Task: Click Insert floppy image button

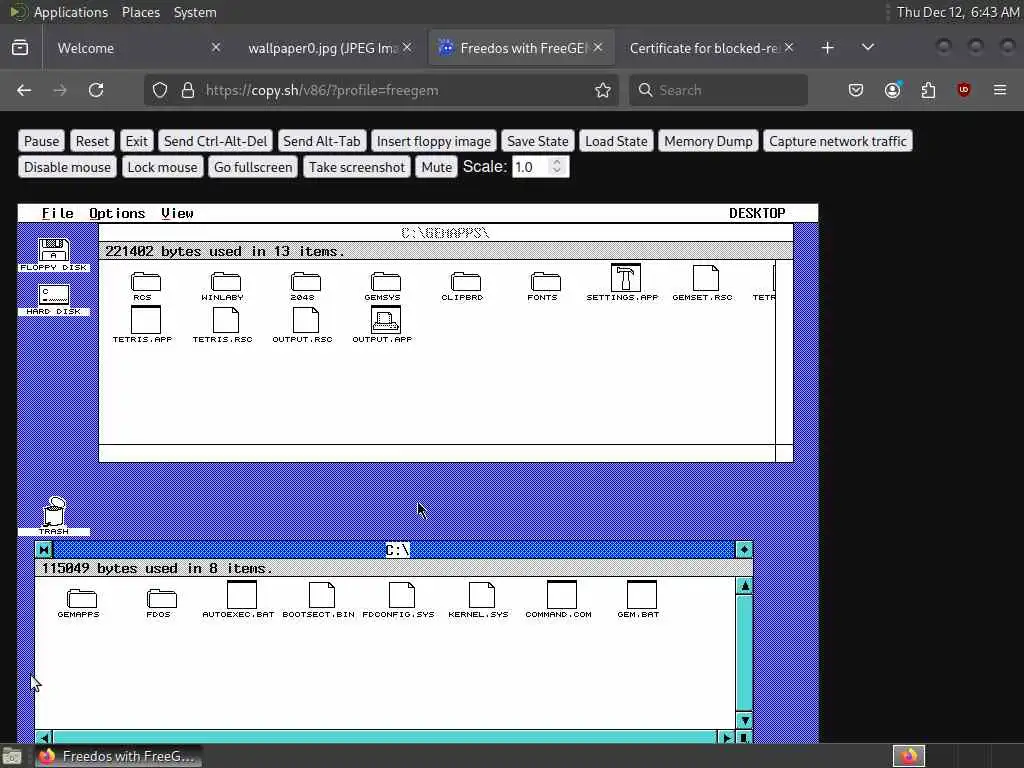Action: pyautogui.click(x=434, y=141)
